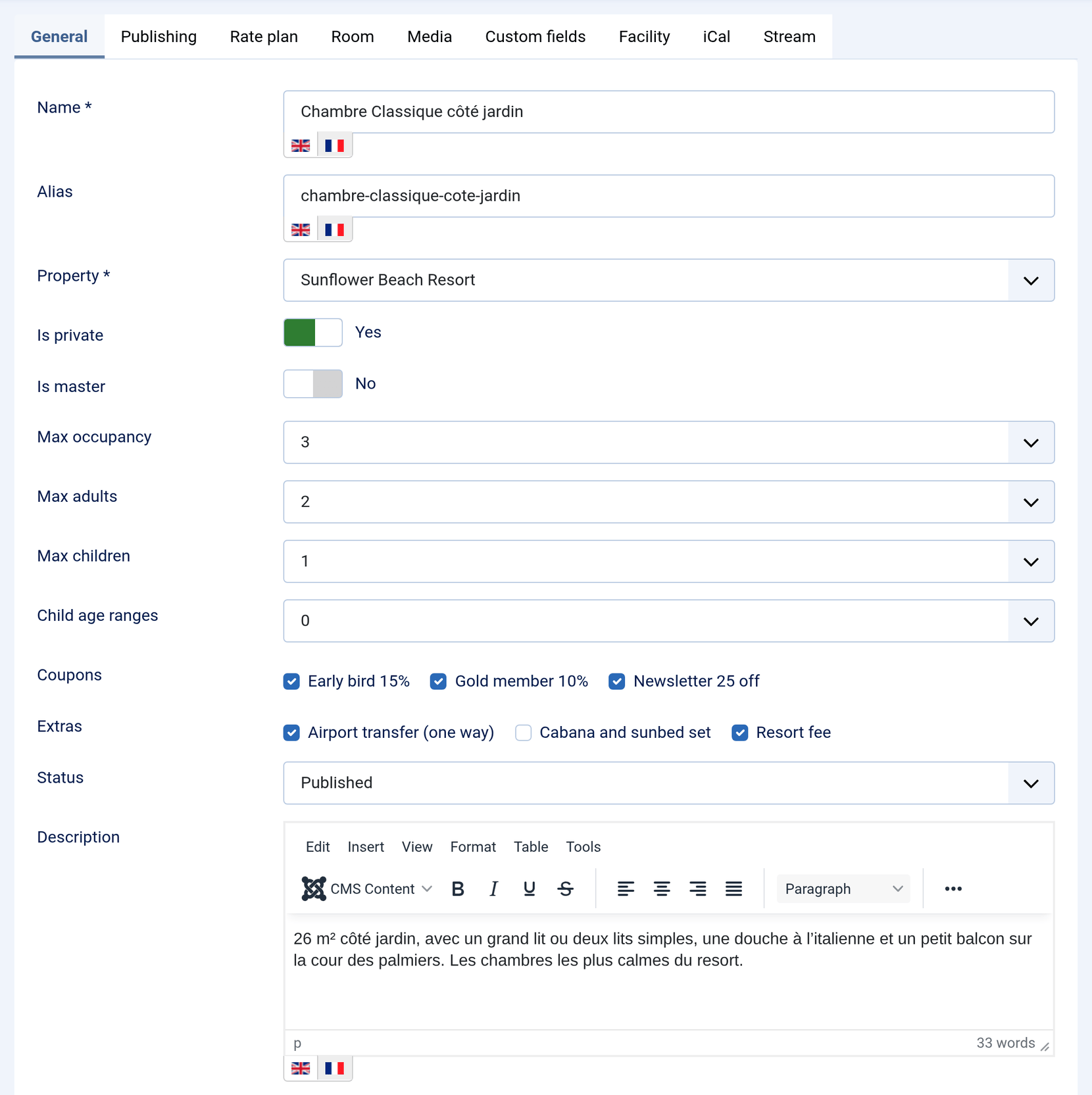The image size is (1092, 1095).
Task: Toggle the Is master switch
Action: click(313, 383)
